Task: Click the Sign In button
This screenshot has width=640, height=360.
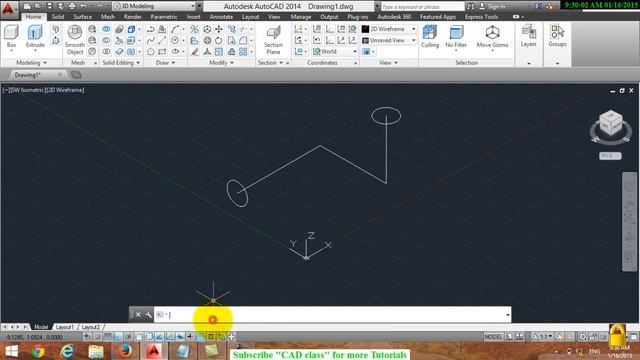Action: click(x=492, y=7)
